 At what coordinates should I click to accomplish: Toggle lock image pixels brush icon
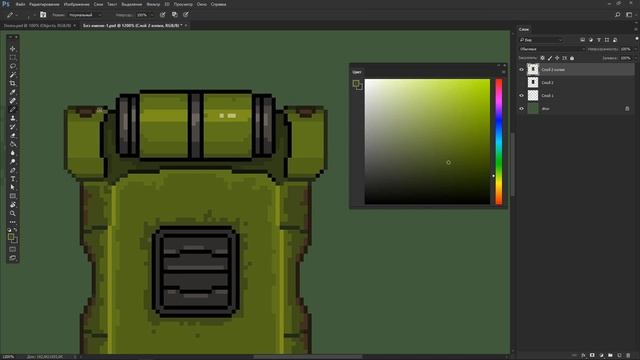coord(550,58)
